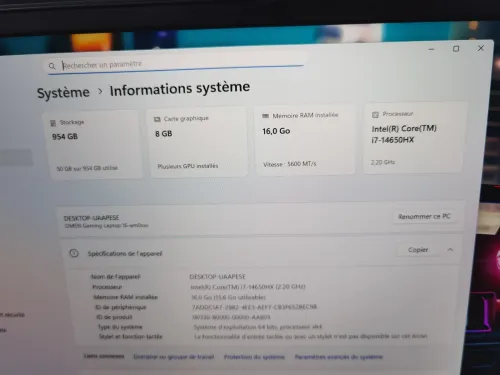Image resolution: width=500 pixels, height=375 pixels.
Task: Click the Mémoire RAM installée card icon
Action: click(265, 116)
